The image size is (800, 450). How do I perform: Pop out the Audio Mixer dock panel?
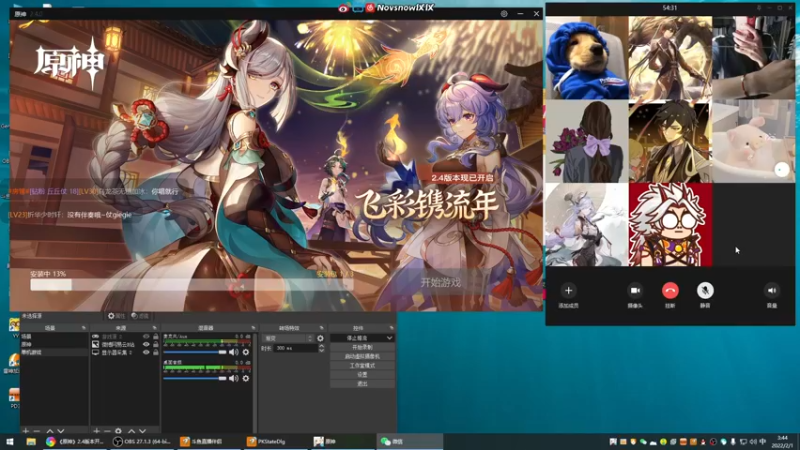point(253,328)
